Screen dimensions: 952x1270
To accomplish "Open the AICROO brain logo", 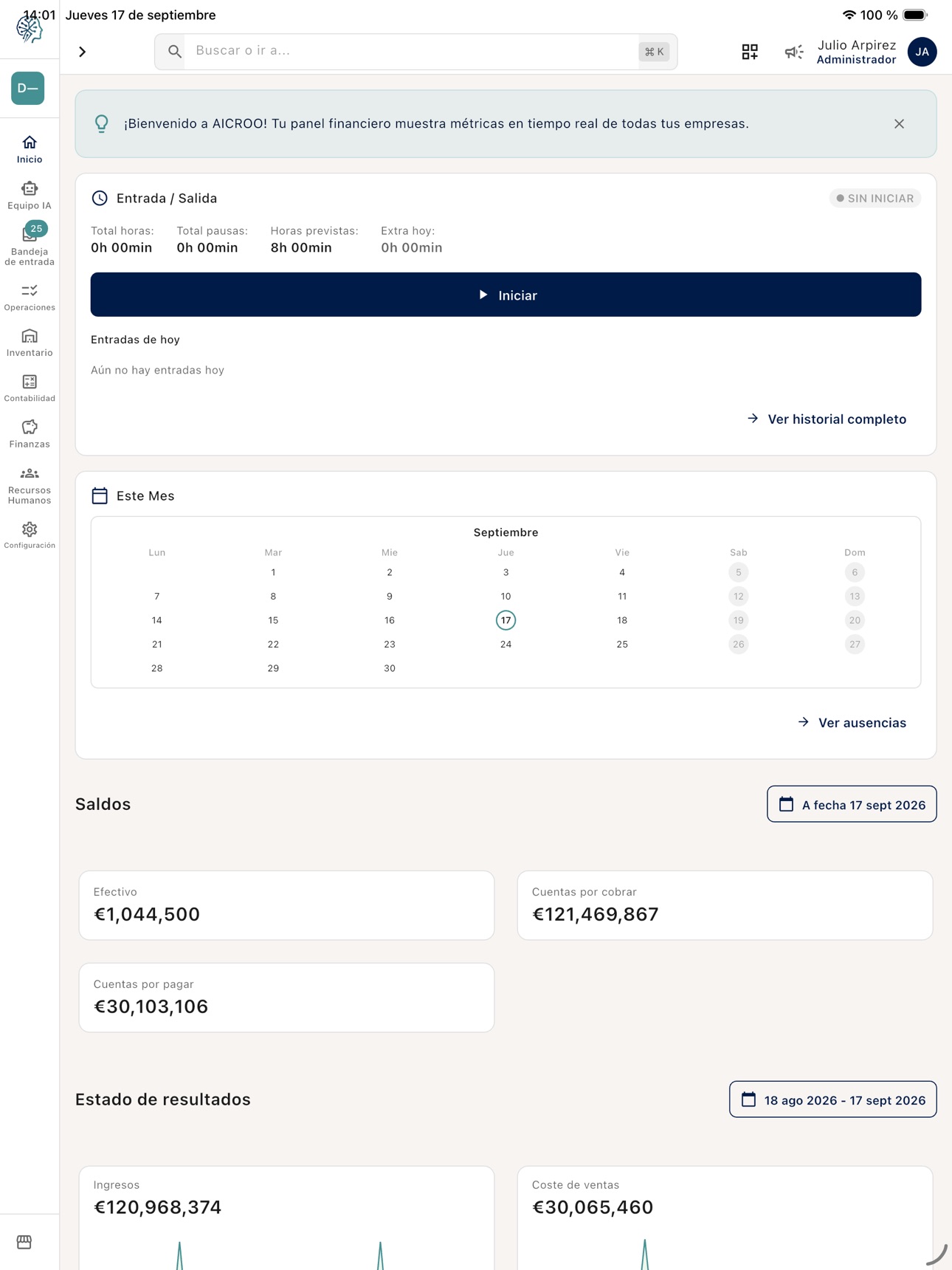I will click(29, 30).
